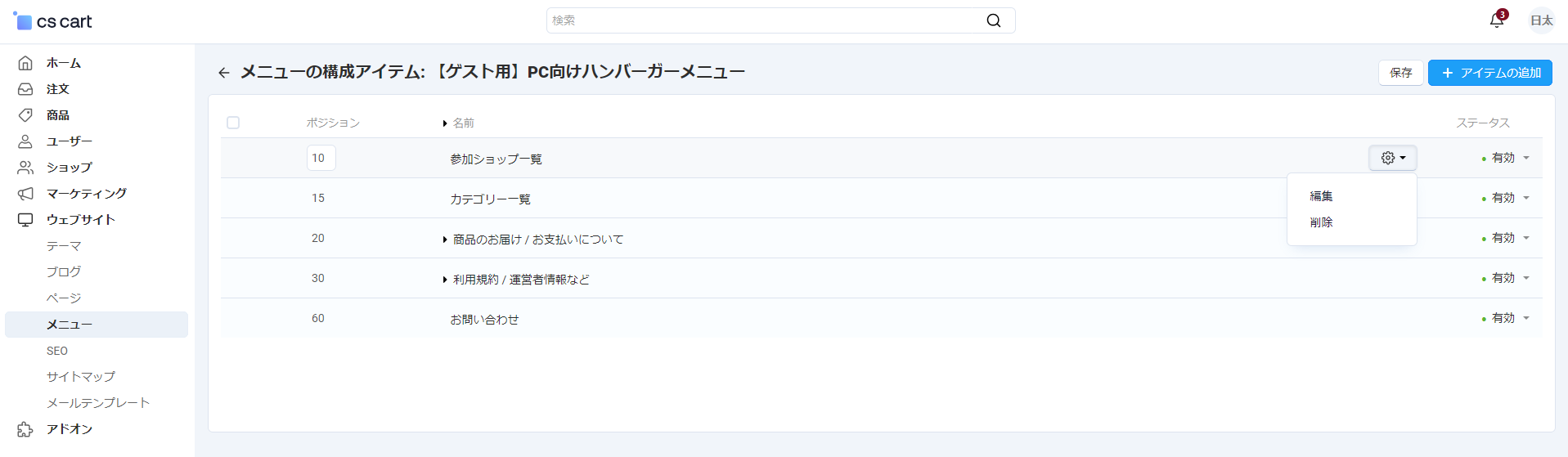This screenshot has height=457, width=1568.
Task: Click the 保存 button
Action: (x=1400, y=73)
